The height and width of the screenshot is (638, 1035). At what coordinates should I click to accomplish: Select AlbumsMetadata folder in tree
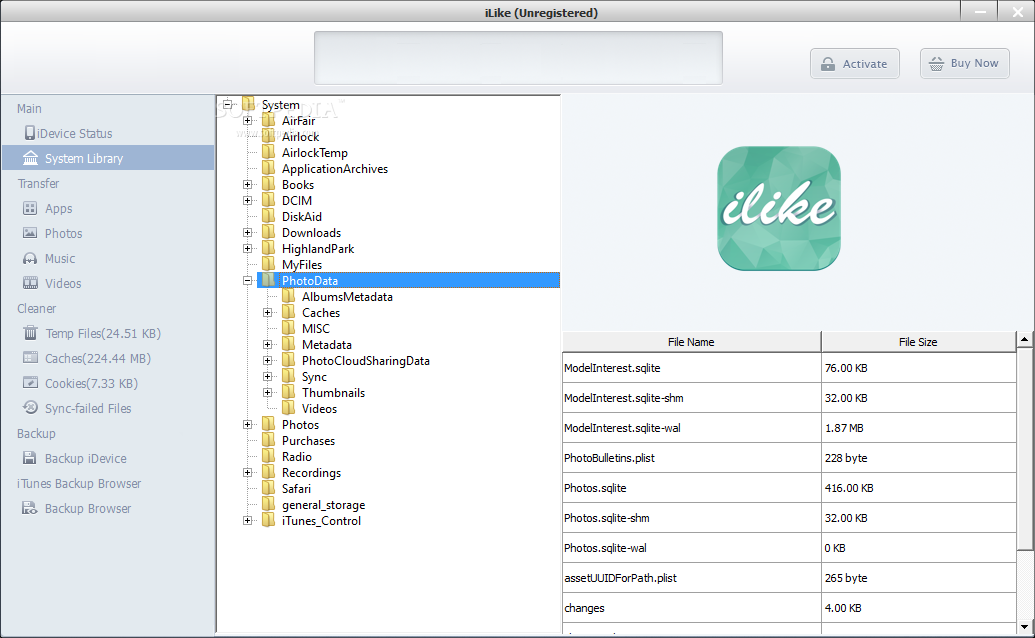pos(347,297)
